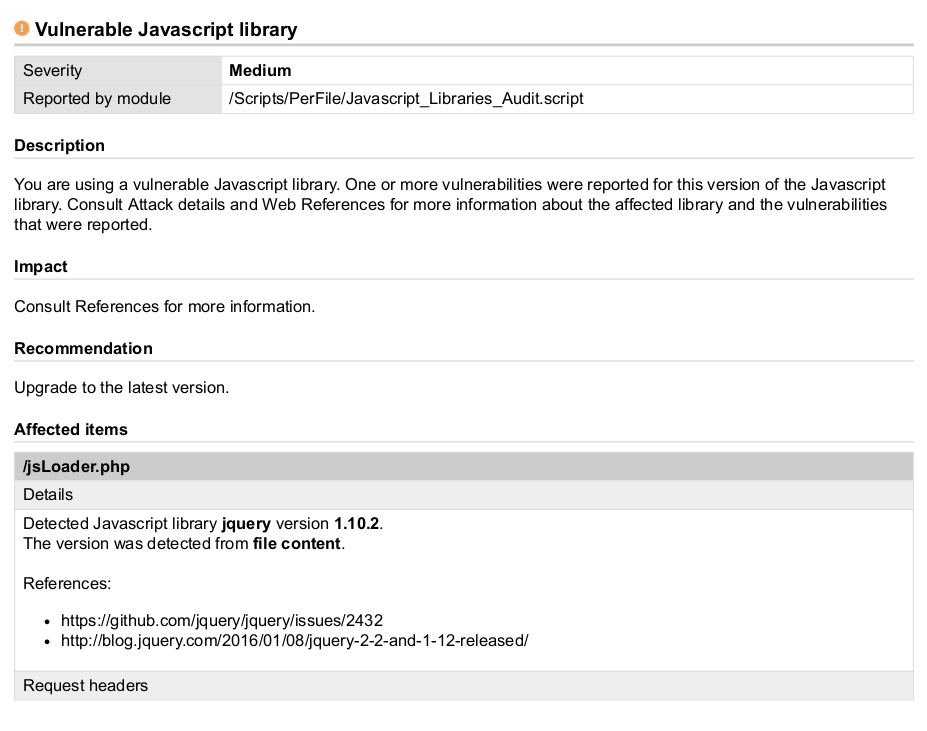Click the bold file content text

click(x=297, y=544)
